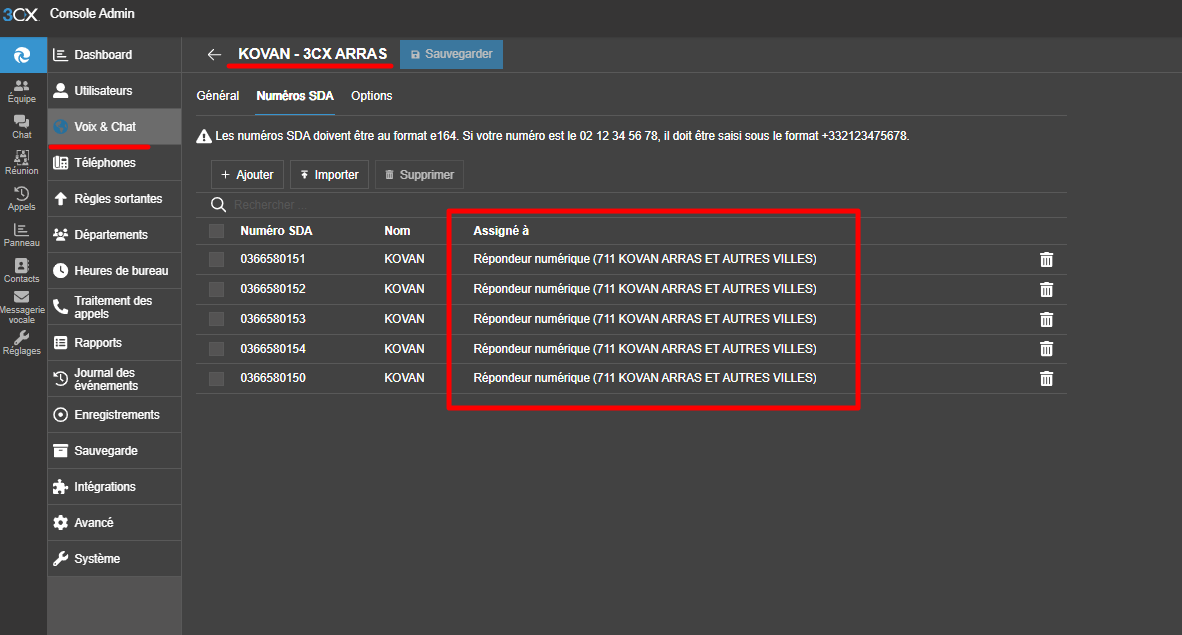Viewport: 1182px width, 635px height.
Task: Tick checkbox for number 0366580153
Action: (x=216, y=319)
